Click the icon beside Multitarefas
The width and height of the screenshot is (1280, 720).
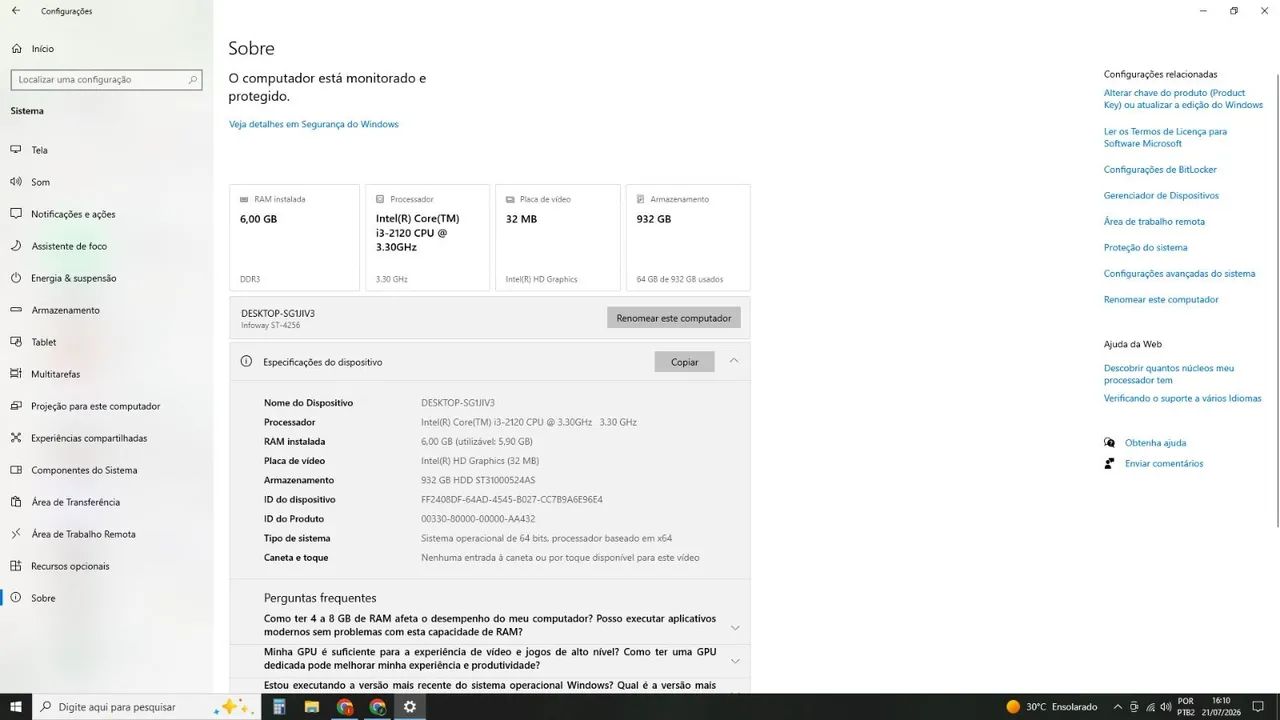(15, 374)
